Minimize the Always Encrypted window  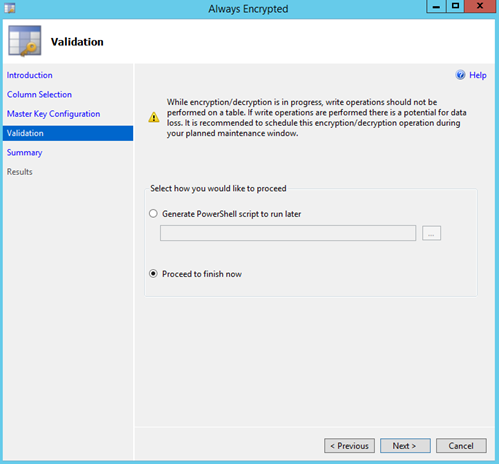pos(436,6)
